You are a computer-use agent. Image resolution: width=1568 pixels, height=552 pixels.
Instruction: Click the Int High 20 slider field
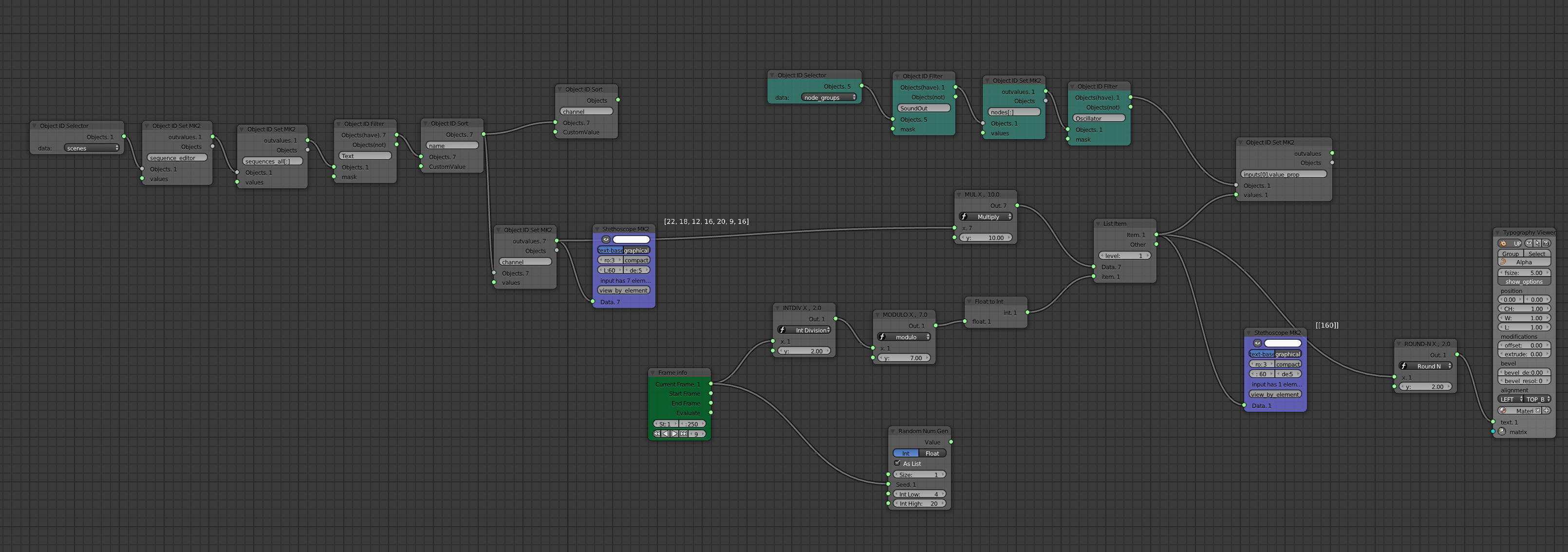coord(919,503)
